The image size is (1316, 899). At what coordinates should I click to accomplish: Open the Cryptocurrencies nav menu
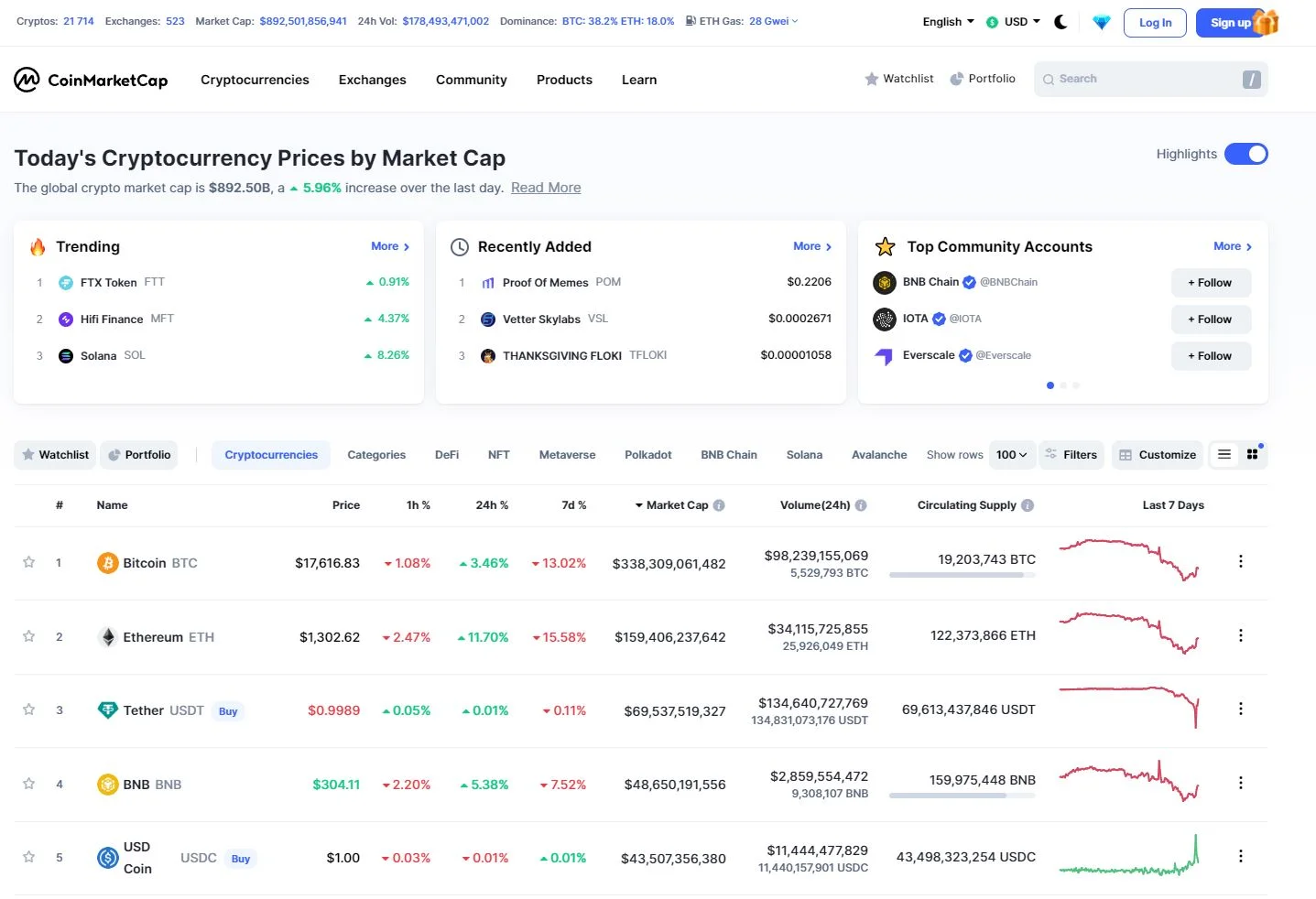[255, 80]
